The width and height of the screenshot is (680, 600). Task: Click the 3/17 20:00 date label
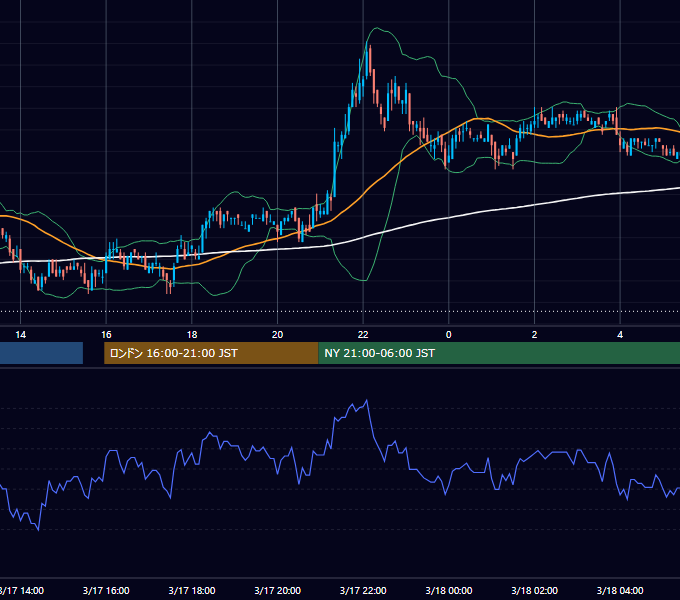pyautogui.click(x=278, y=590)
